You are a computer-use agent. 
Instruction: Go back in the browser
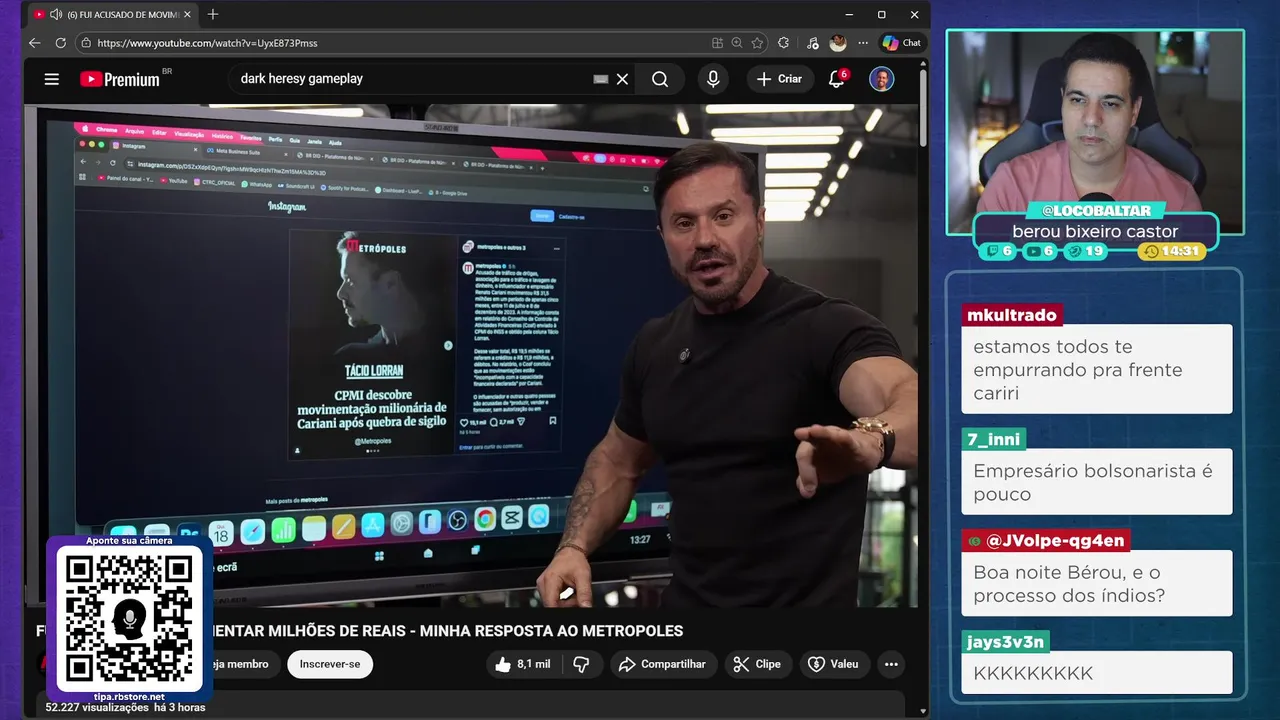35,43
